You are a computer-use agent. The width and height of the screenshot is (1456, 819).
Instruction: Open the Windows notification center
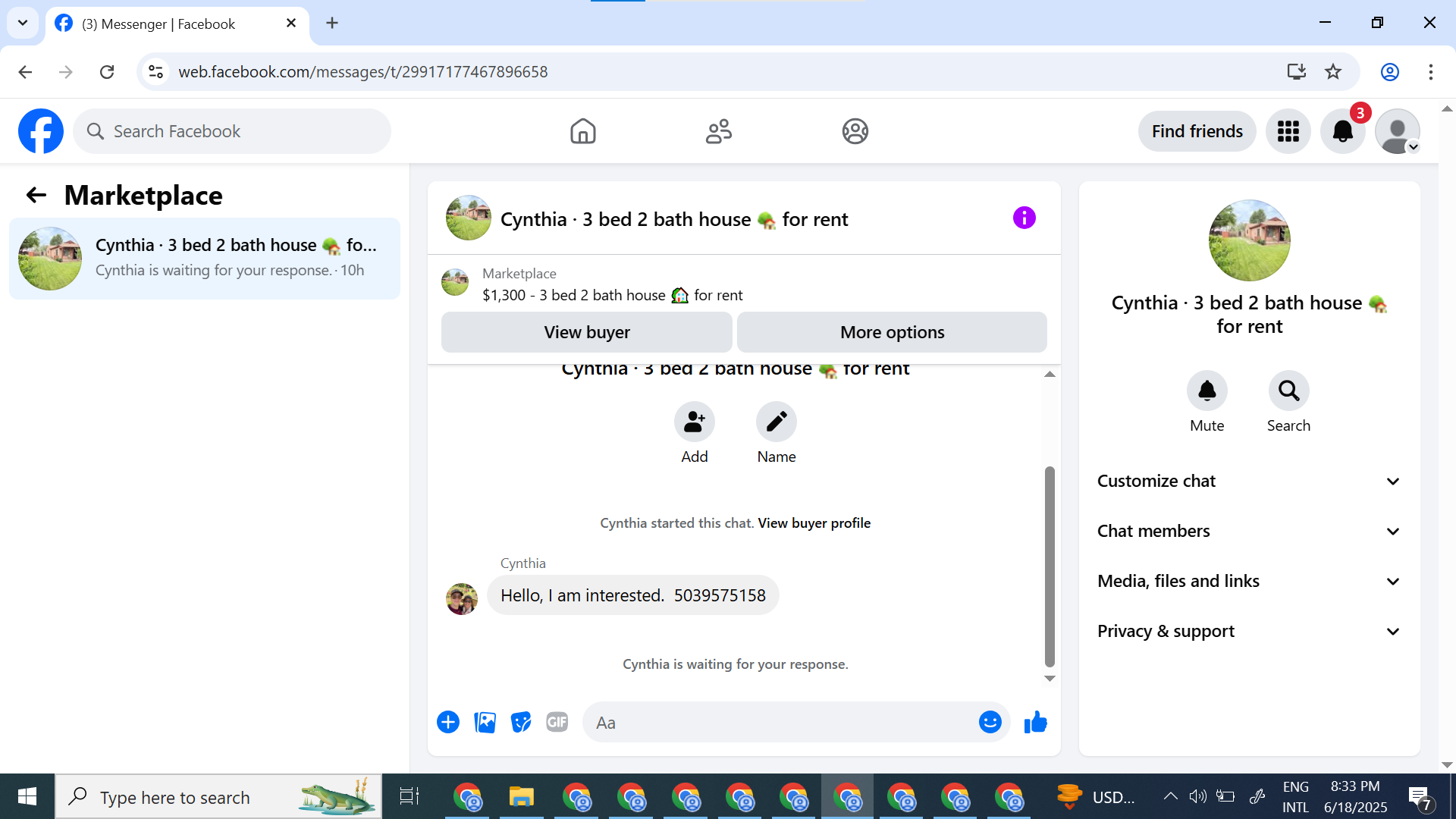click(1420, 798)
